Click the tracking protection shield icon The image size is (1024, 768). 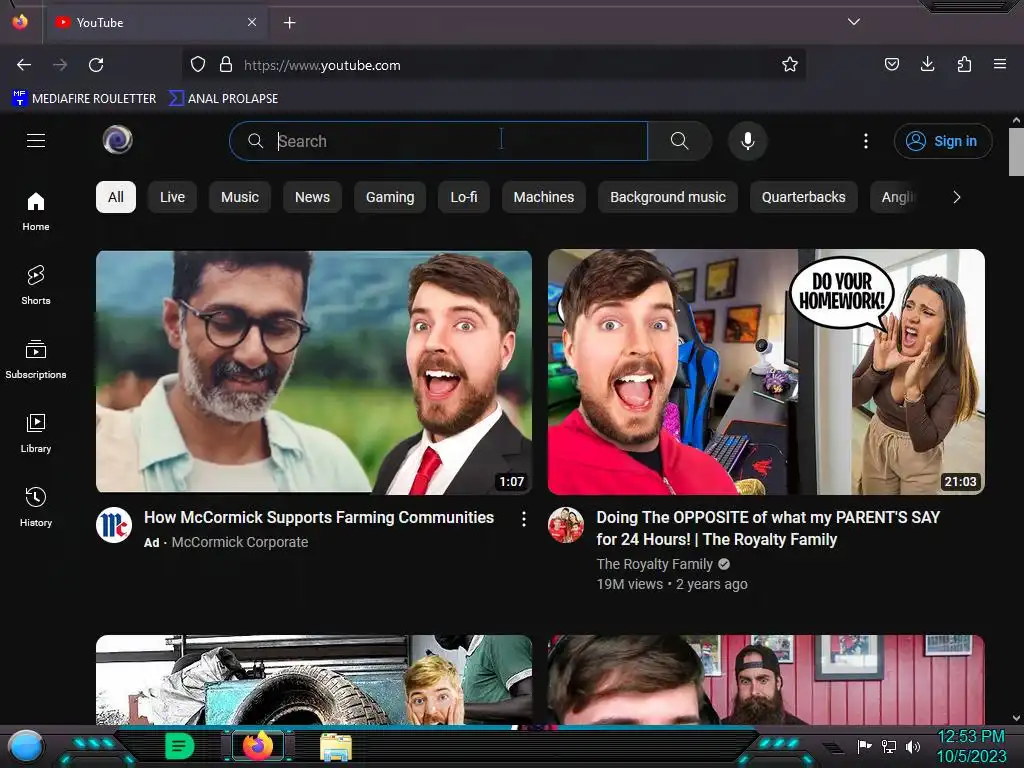[x=198, y=65]
